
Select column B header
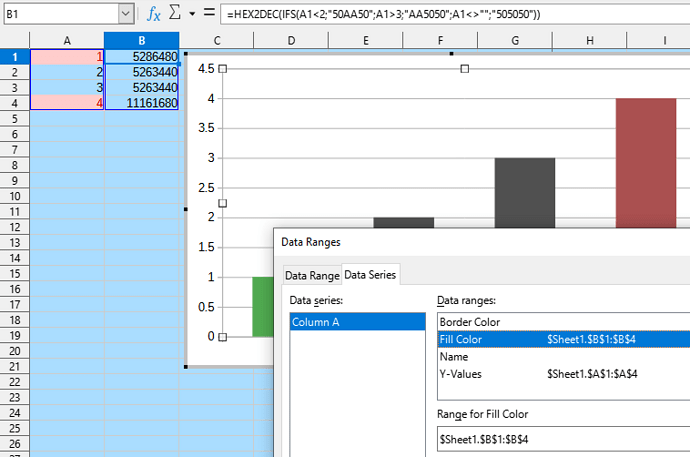pos(142,40)
